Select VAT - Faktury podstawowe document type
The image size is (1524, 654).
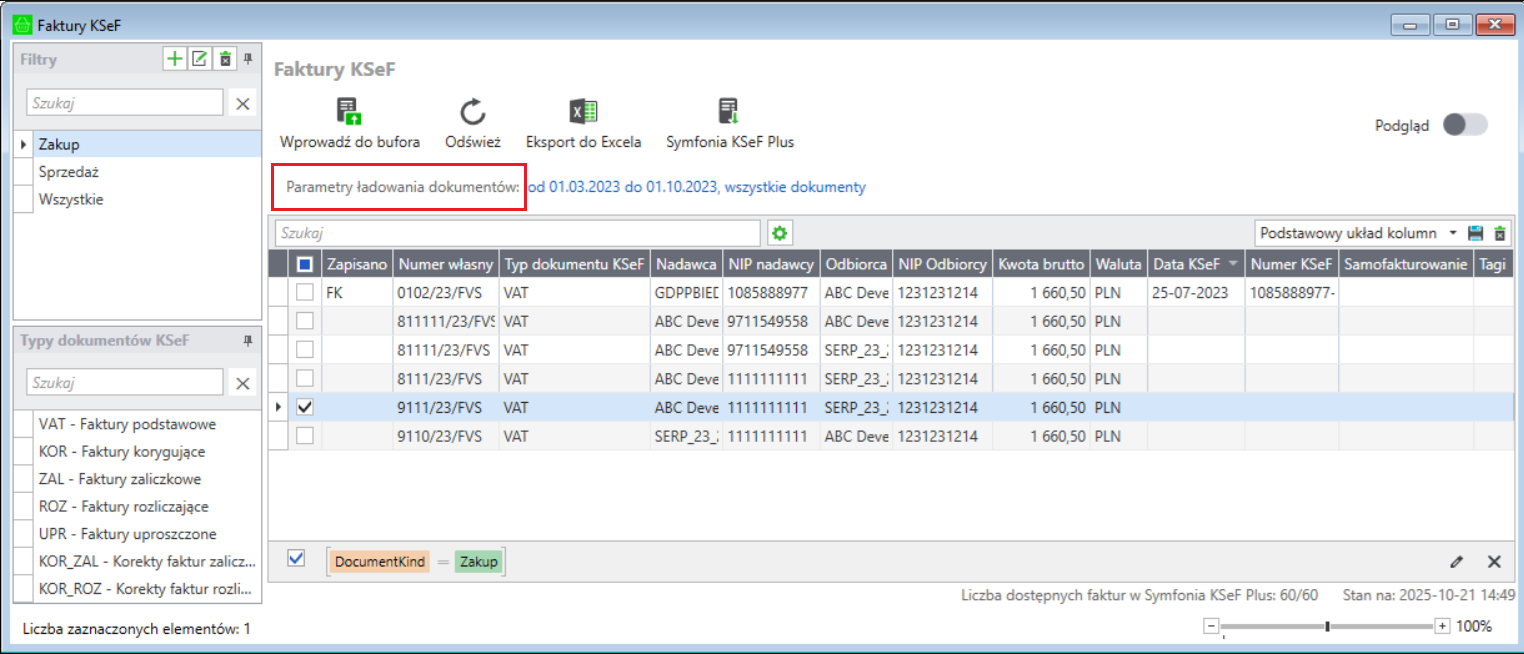[x=127, y=424]
